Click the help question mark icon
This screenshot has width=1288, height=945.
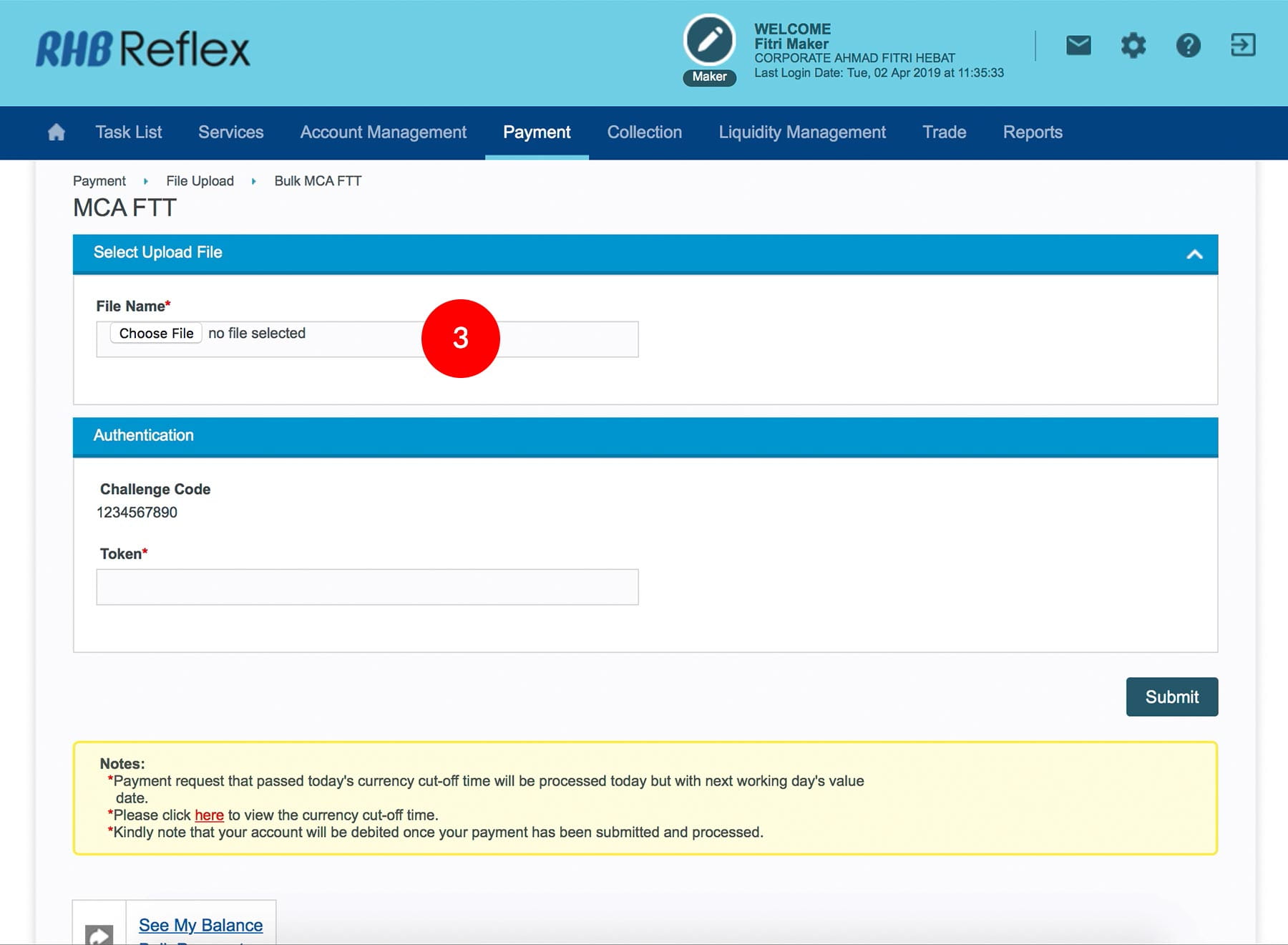point(1188,46)
